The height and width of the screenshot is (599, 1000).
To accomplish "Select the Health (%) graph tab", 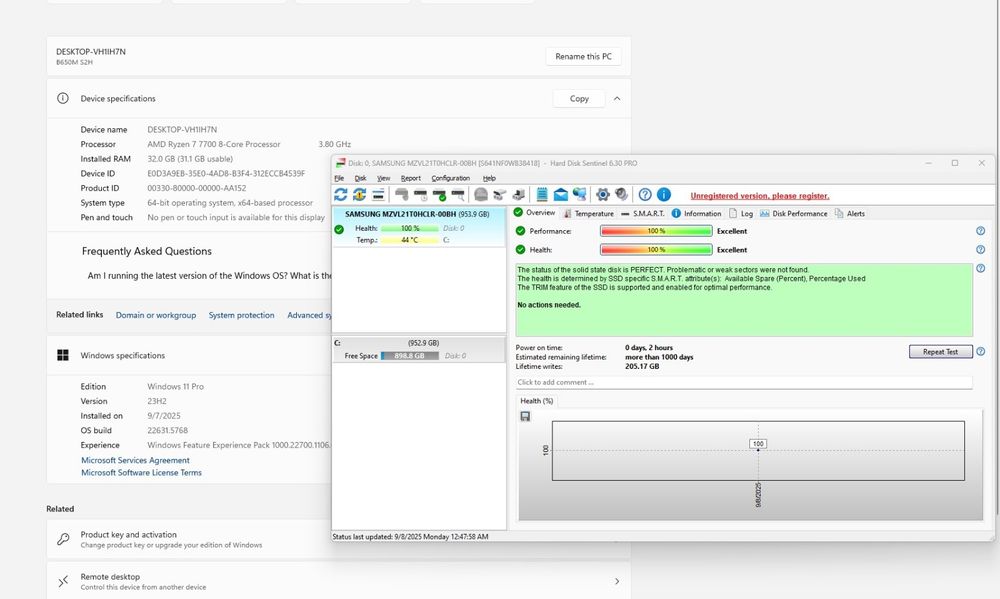I will pyautogui.click(x=536, y=401).
